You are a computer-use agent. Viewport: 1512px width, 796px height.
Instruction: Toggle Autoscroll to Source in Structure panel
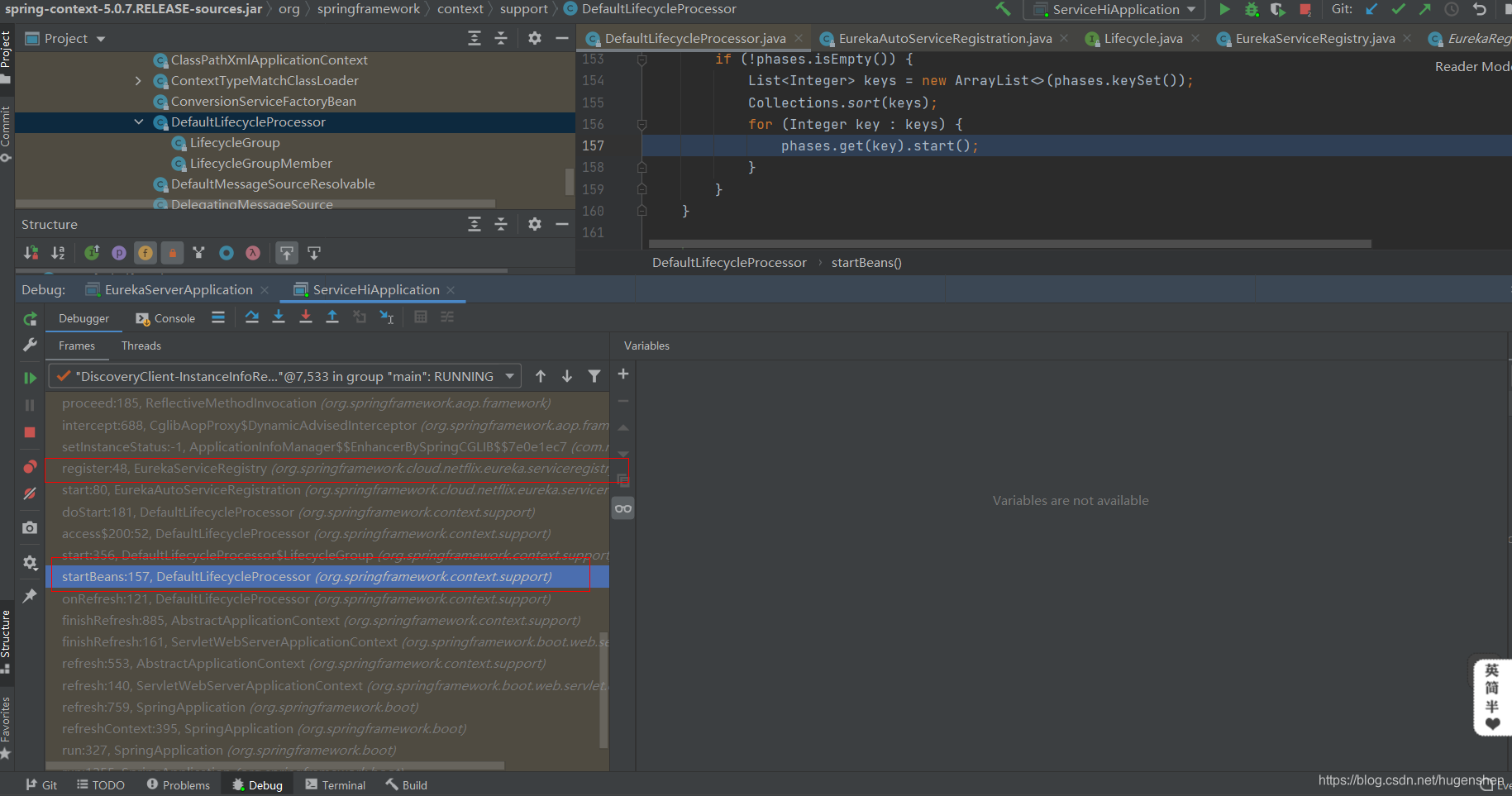[x=287, y=253]
